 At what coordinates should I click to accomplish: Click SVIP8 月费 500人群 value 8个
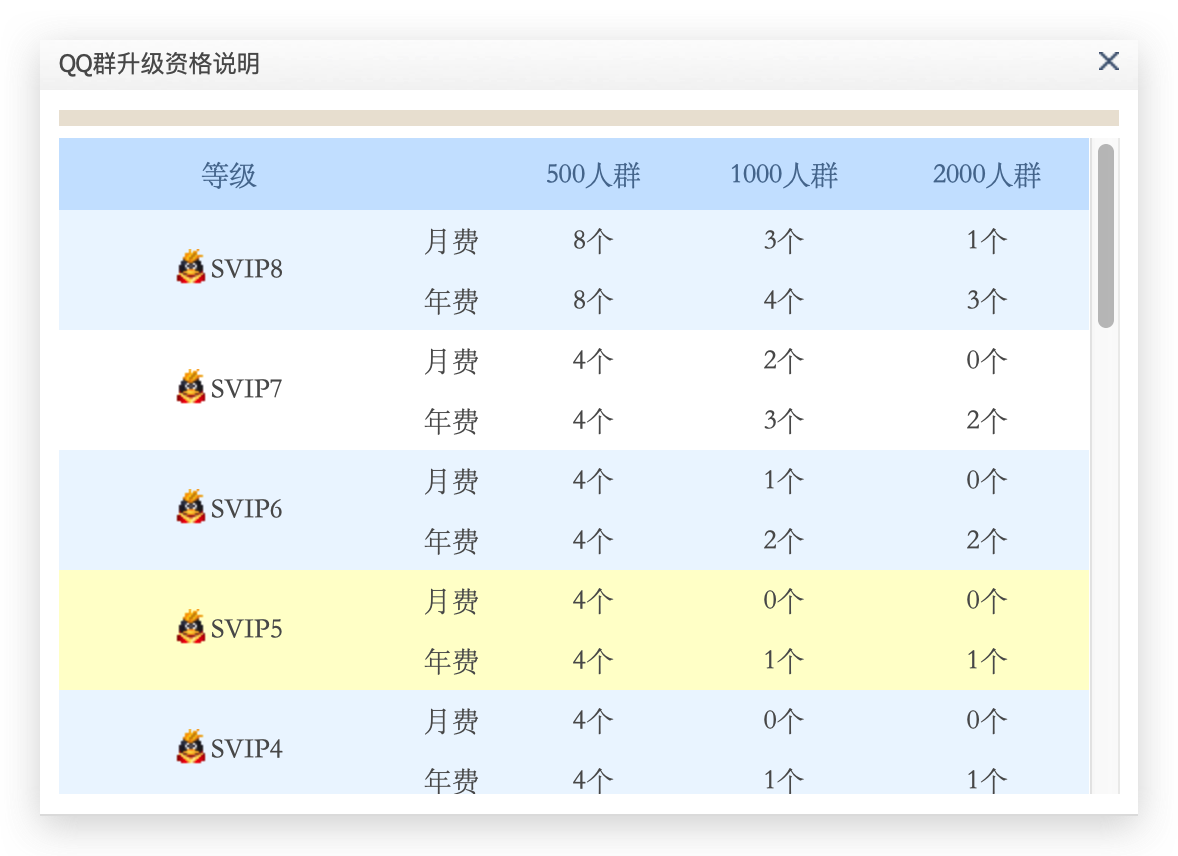click(593, 241)
